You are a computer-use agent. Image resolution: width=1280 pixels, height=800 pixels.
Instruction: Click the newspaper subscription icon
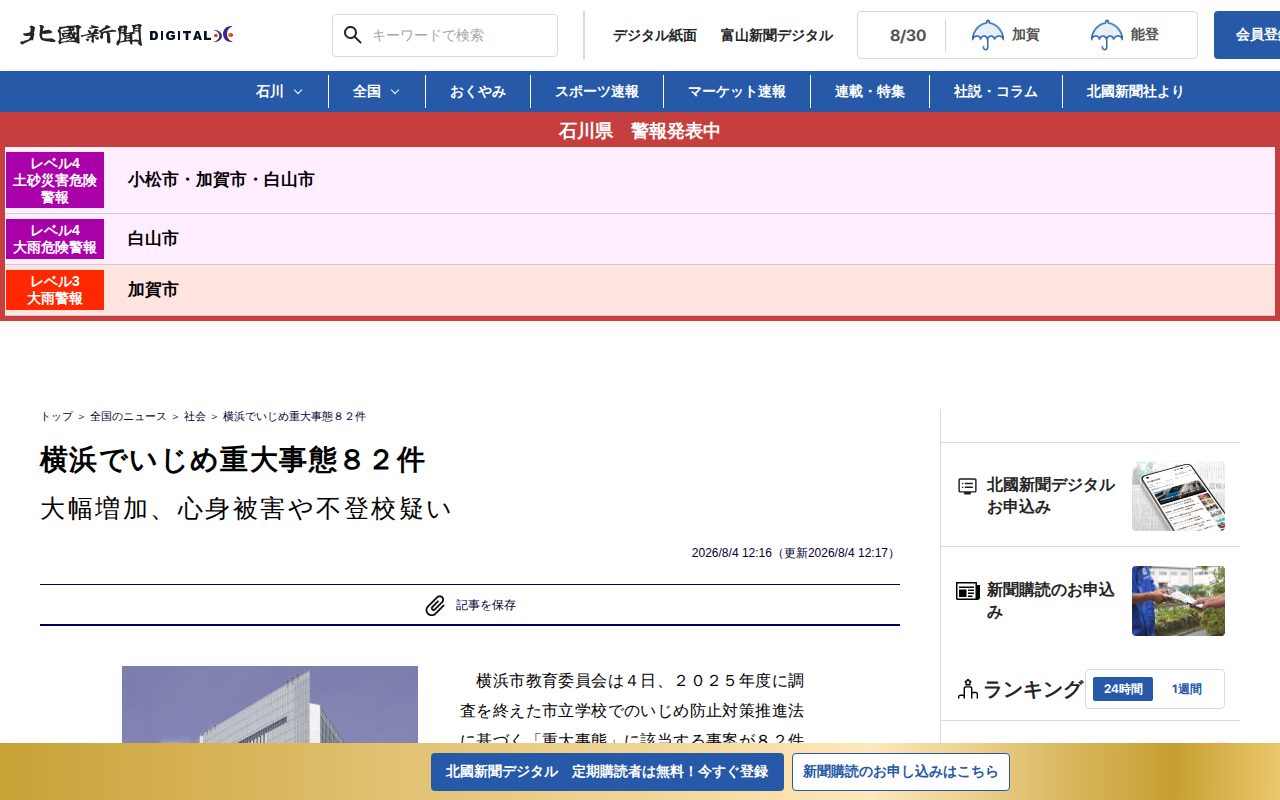[967, 590]
